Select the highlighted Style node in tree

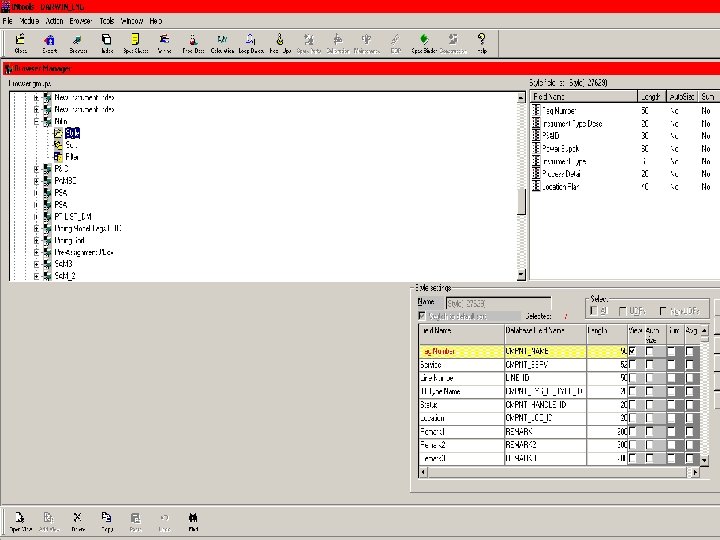(x=72, y=133)
